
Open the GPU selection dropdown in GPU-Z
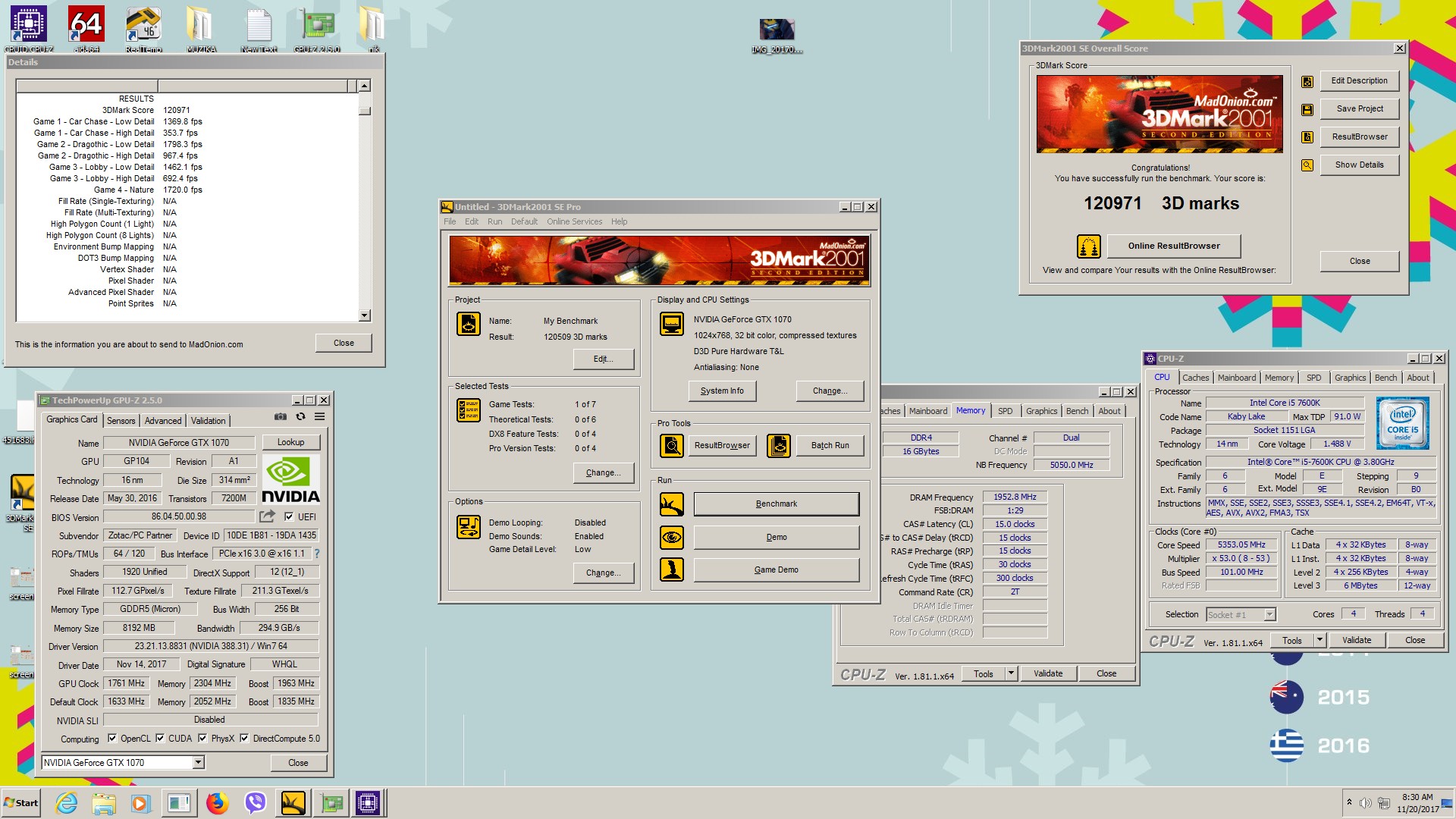199,763
